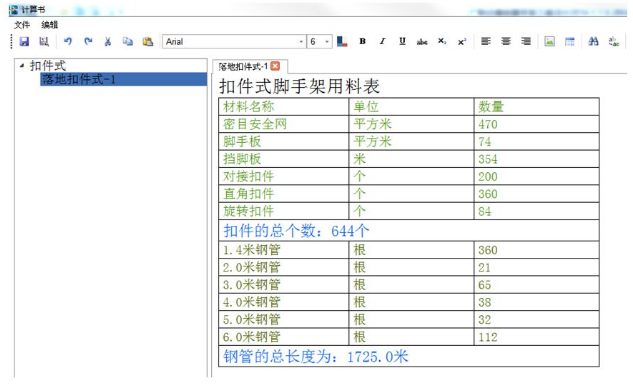The image size is (633, 391).
Task: Click the quantity 112 cell
Action: point(537,337)
